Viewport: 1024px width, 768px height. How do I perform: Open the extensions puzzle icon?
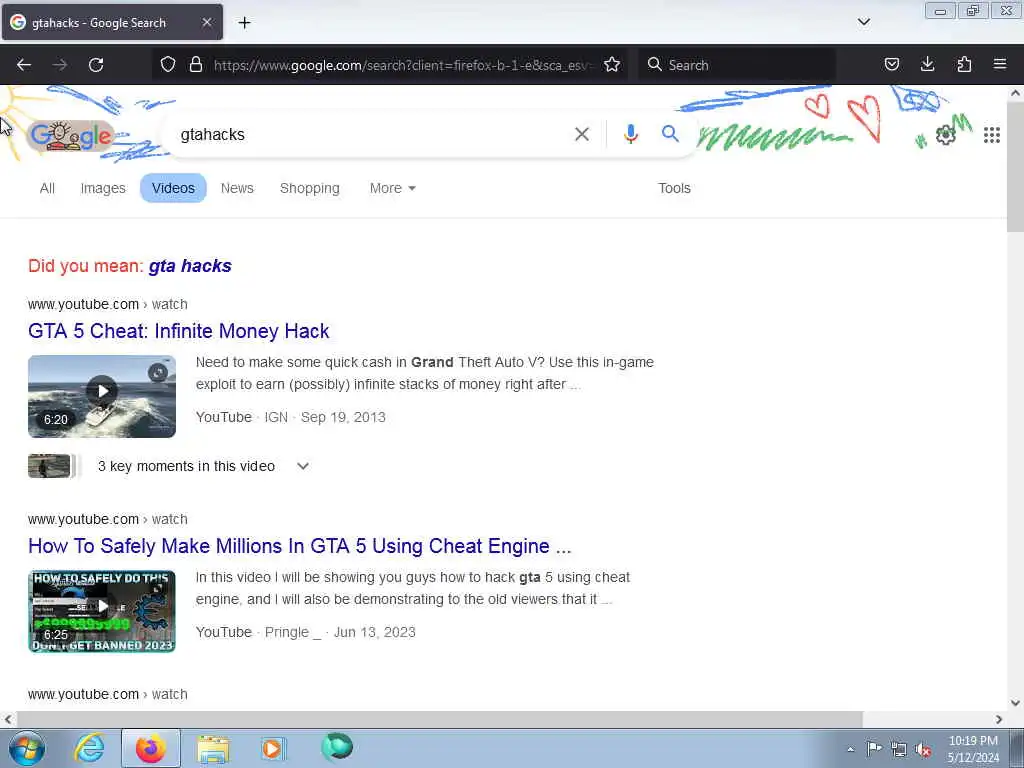(x=964, y=65)
